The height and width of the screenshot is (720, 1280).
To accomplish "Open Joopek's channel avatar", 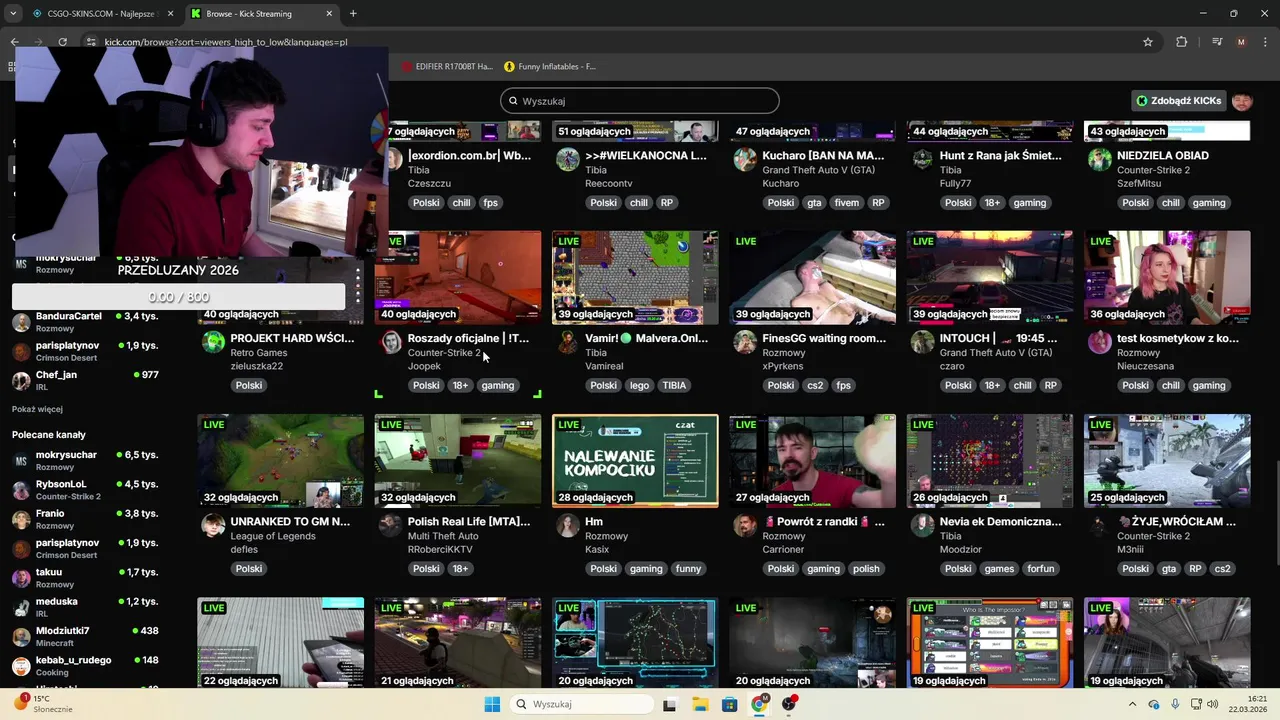I will (391, 343).
